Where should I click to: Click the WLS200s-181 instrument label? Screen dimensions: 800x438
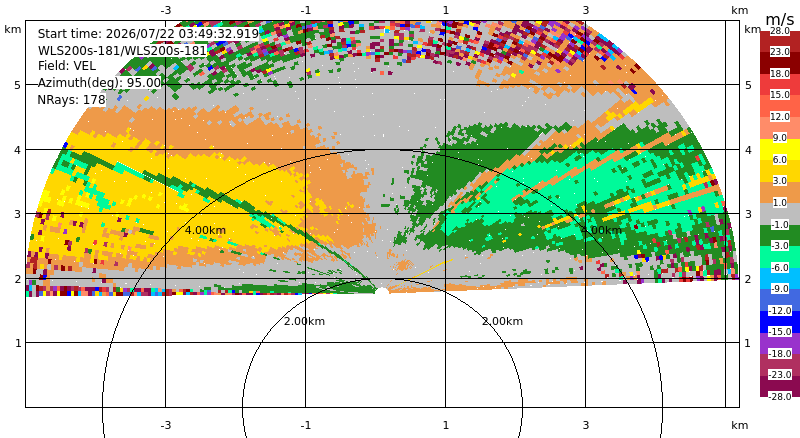point(122,50)
